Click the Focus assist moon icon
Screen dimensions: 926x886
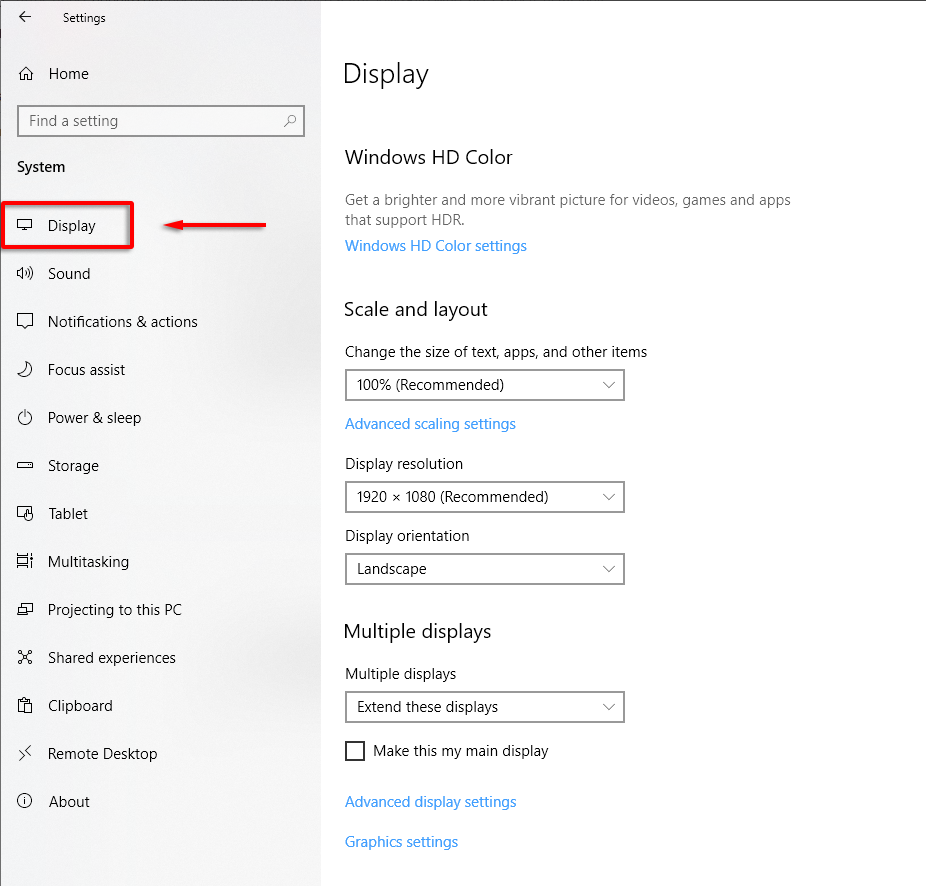pos(26,370)
